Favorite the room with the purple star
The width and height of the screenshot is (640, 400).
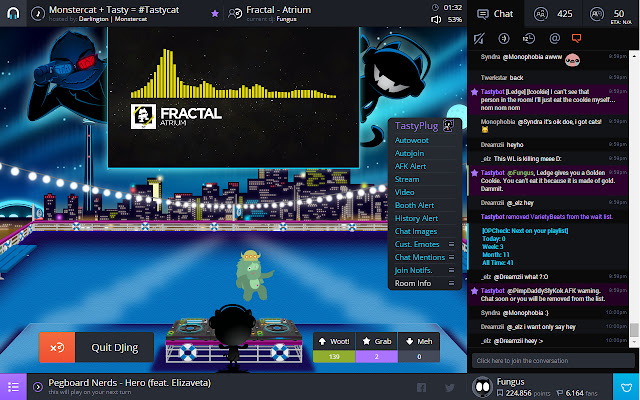[x=215, y=14]
